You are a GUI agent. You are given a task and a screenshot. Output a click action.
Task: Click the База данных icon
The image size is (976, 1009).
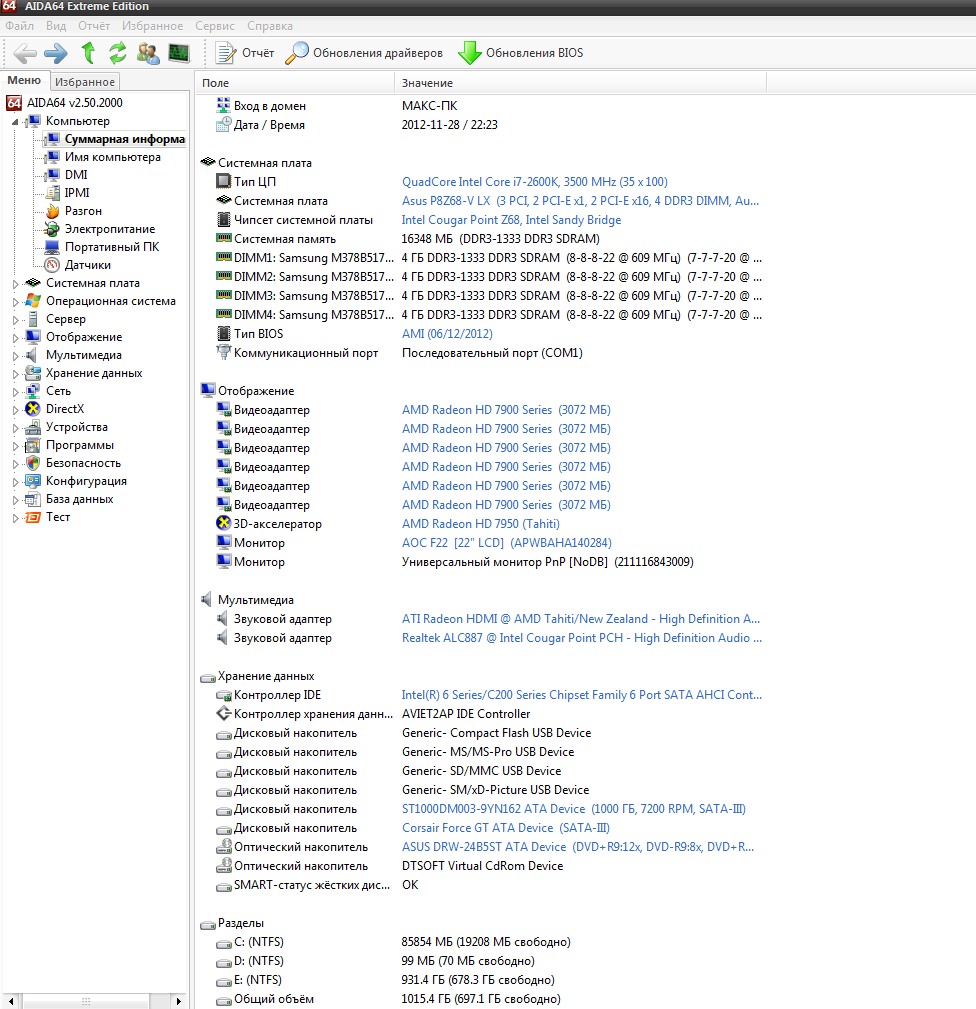pos(33,499)
